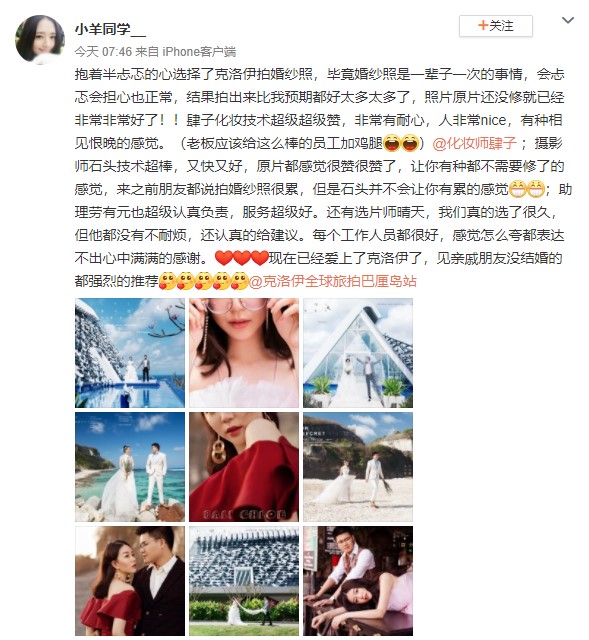
Task: View the glasses close-up portrait photo
Action: click(x=244, y=353)
